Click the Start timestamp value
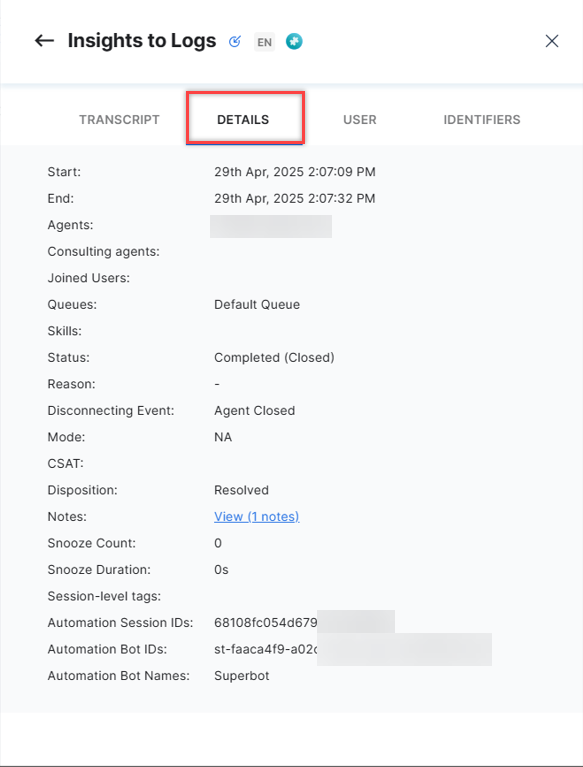 [x=294, y=172]
